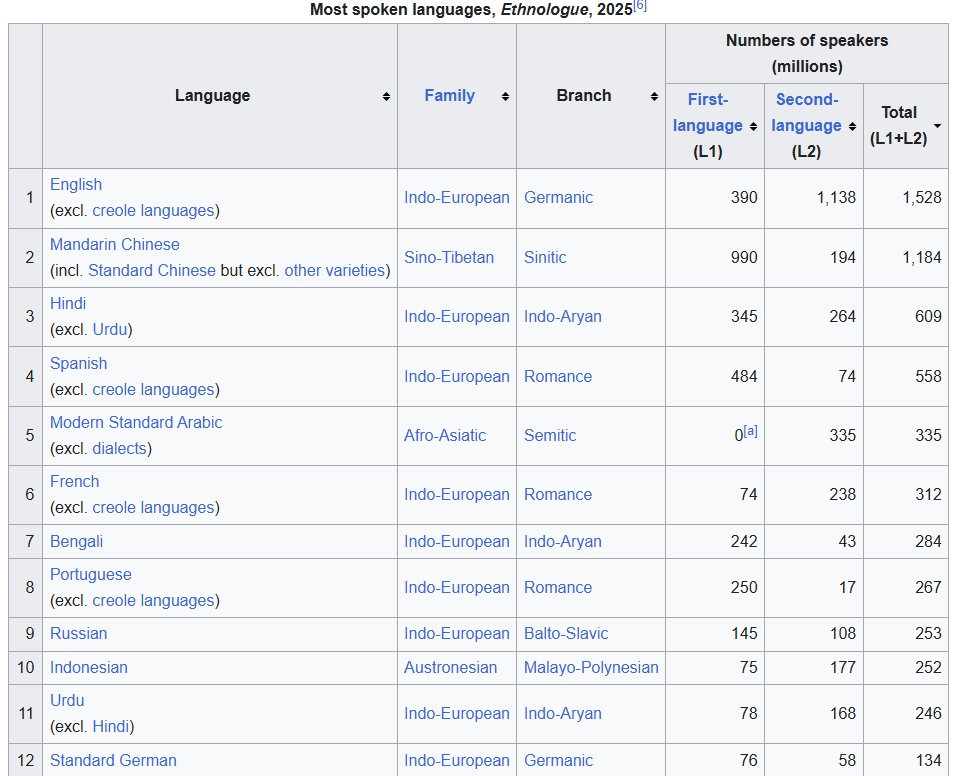Viewport: 971px width, 776px height.
Task: Open Indo-Aryan link in Hindi row
Action: pos(563,316)
